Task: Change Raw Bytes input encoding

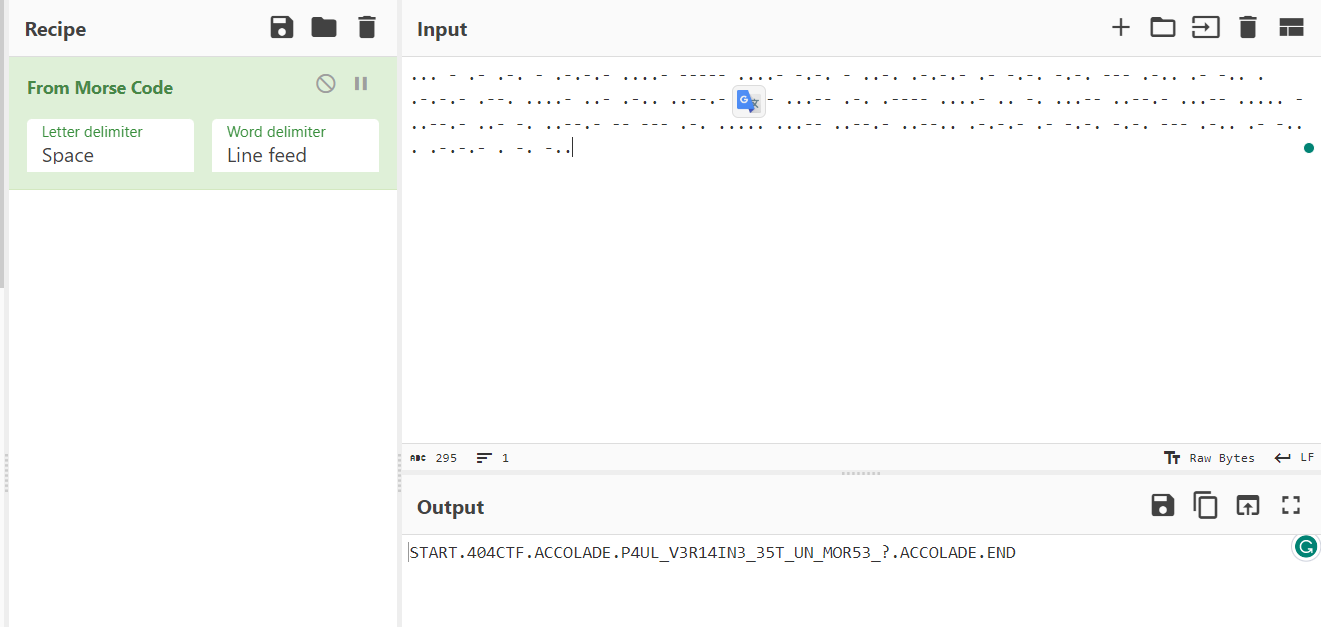Action: pos(1209,458)
